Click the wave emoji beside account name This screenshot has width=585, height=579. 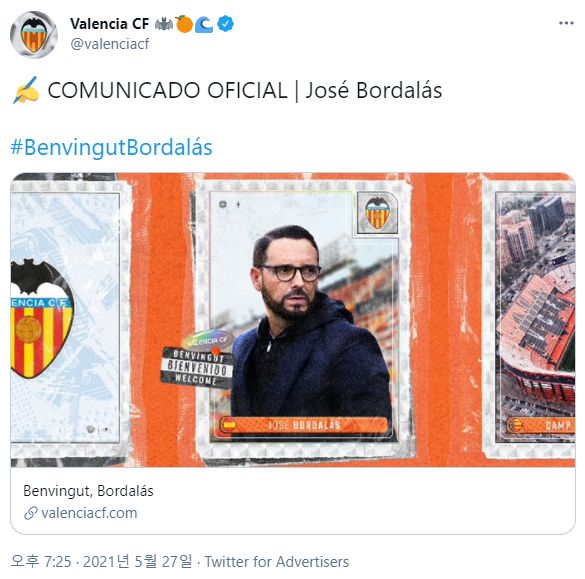(x=204, y=24)
